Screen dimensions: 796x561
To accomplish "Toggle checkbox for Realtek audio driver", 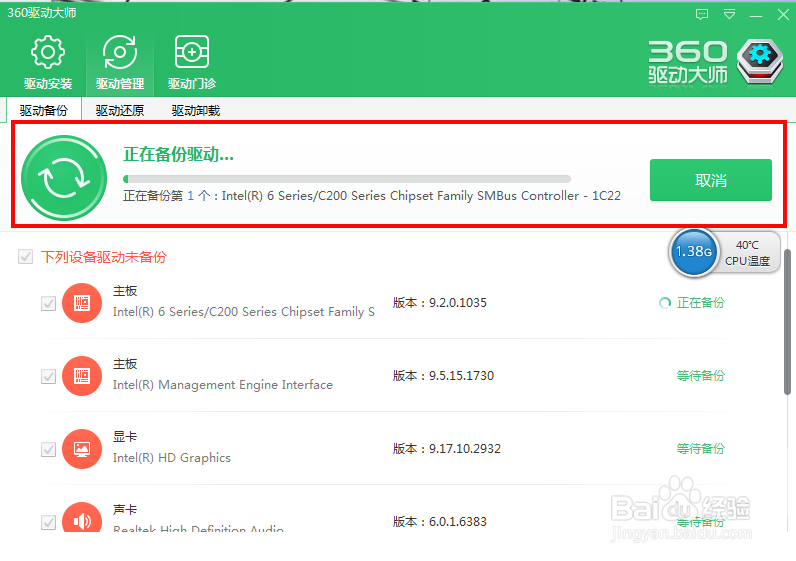I will pos(48,522).
